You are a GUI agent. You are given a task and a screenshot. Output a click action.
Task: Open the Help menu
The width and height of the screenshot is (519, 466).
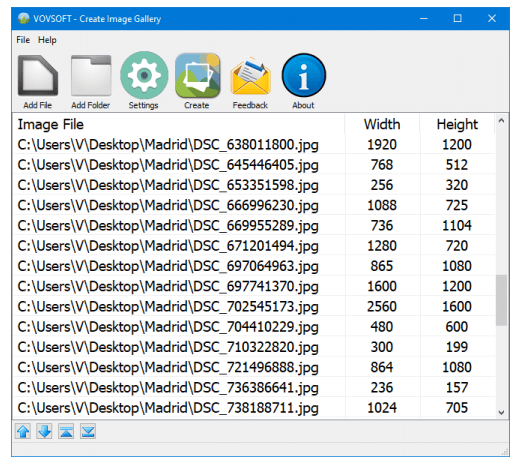[47, 40]
